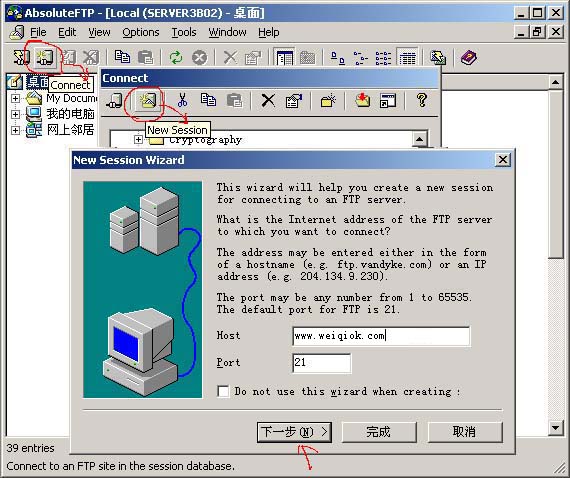
Task: Click the New Session icon in the Connect dialog
Action: click(148, 100)
